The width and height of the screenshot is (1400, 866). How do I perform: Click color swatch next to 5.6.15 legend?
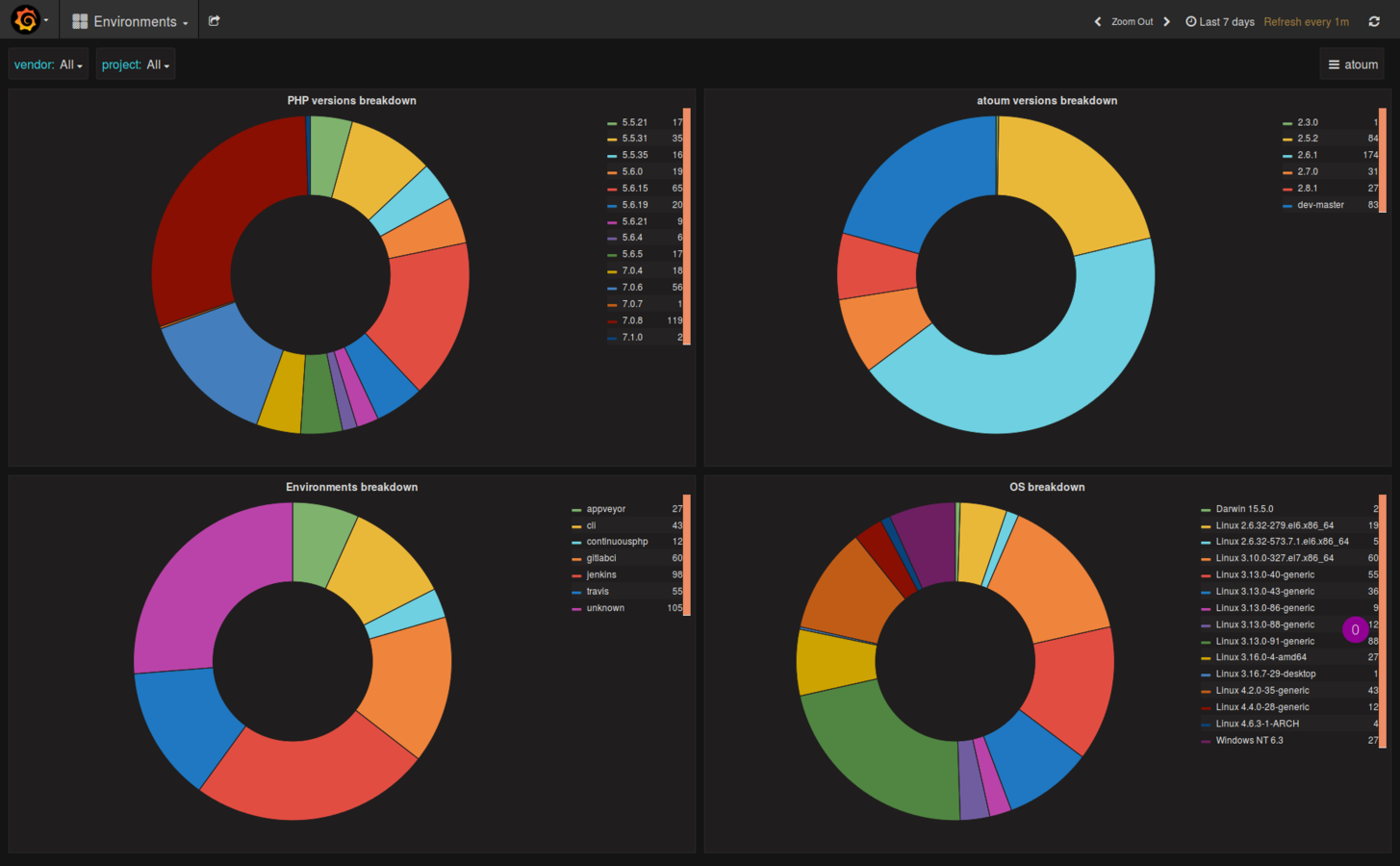tap(612, 189)
